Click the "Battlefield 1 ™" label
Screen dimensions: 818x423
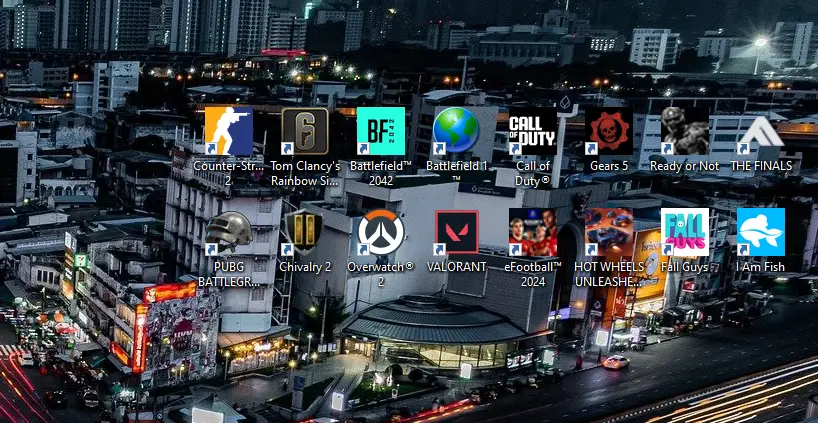point(456,172)
